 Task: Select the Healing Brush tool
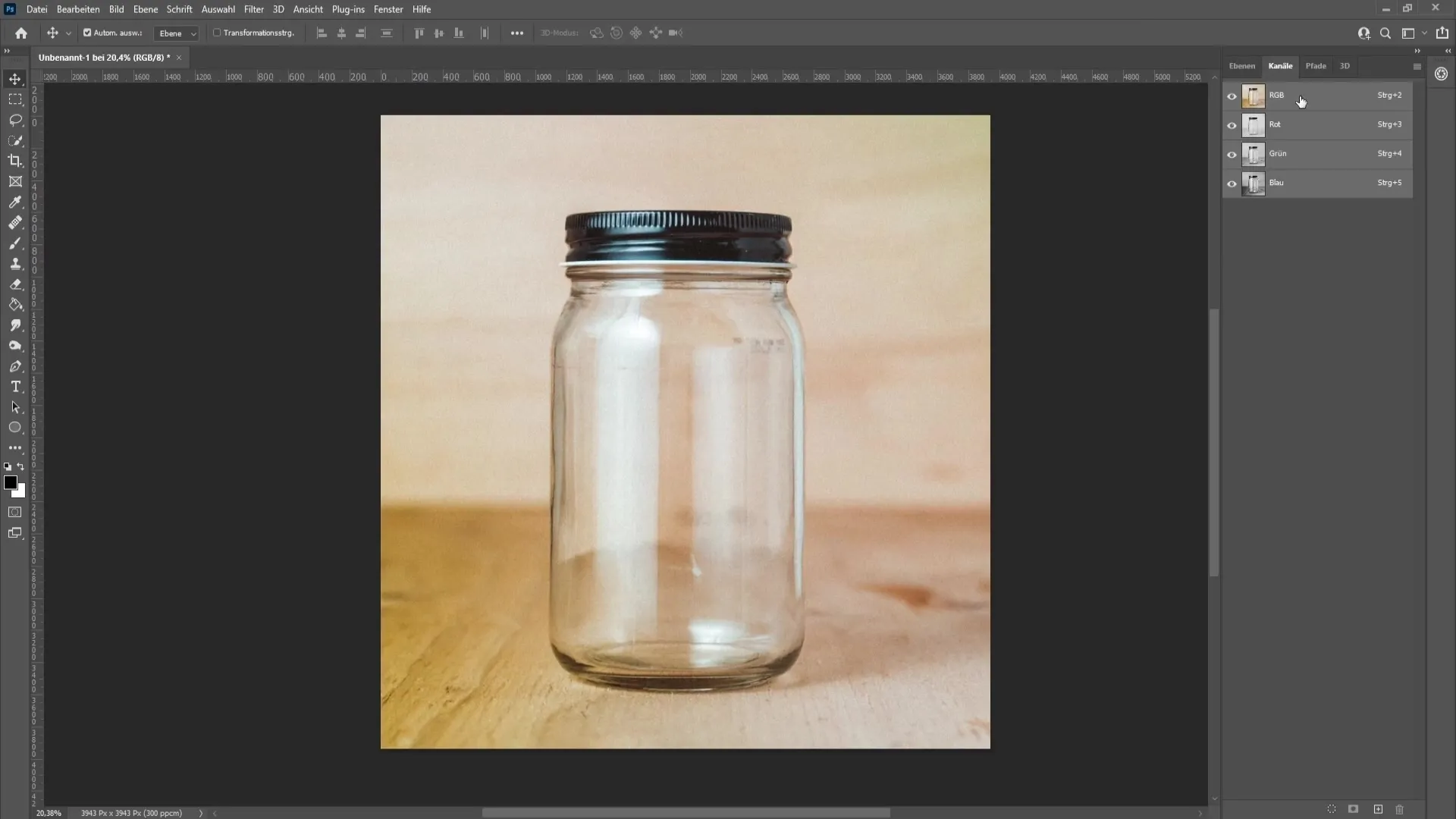(14, 222)
